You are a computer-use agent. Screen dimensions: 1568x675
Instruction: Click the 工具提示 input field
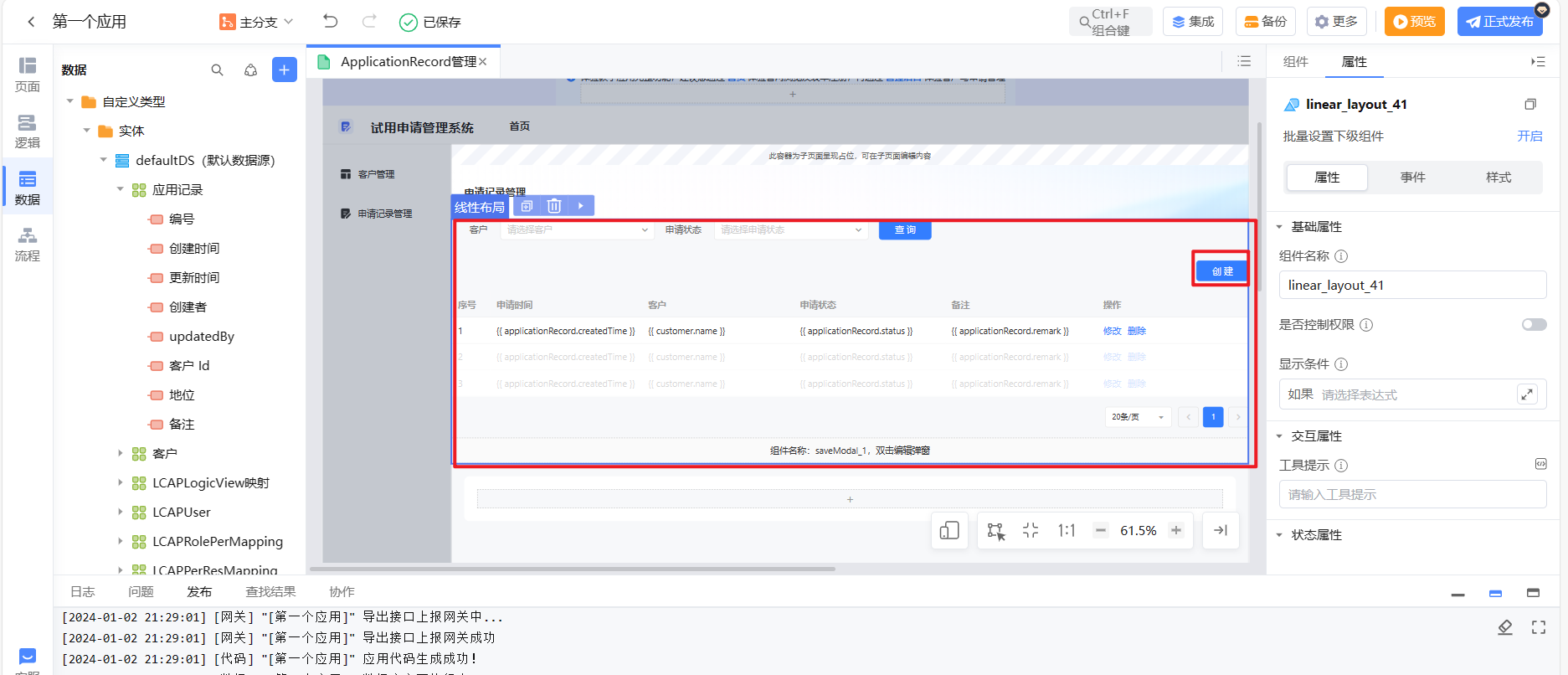(1412, 494)
